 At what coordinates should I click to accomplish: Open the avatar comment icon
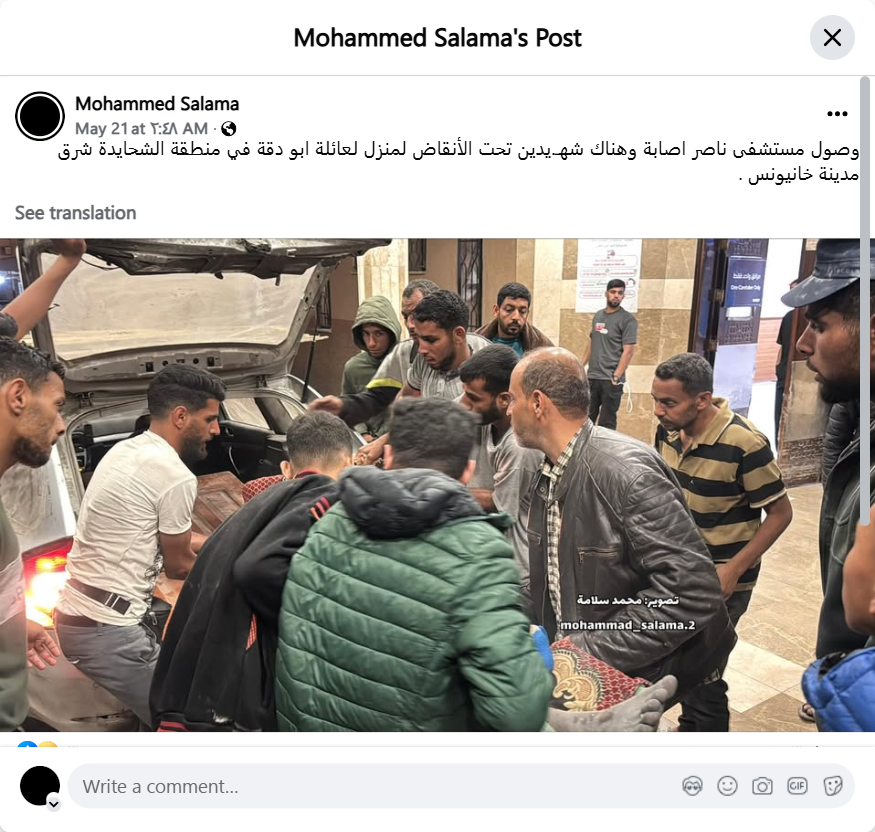[x=692, y=786]
